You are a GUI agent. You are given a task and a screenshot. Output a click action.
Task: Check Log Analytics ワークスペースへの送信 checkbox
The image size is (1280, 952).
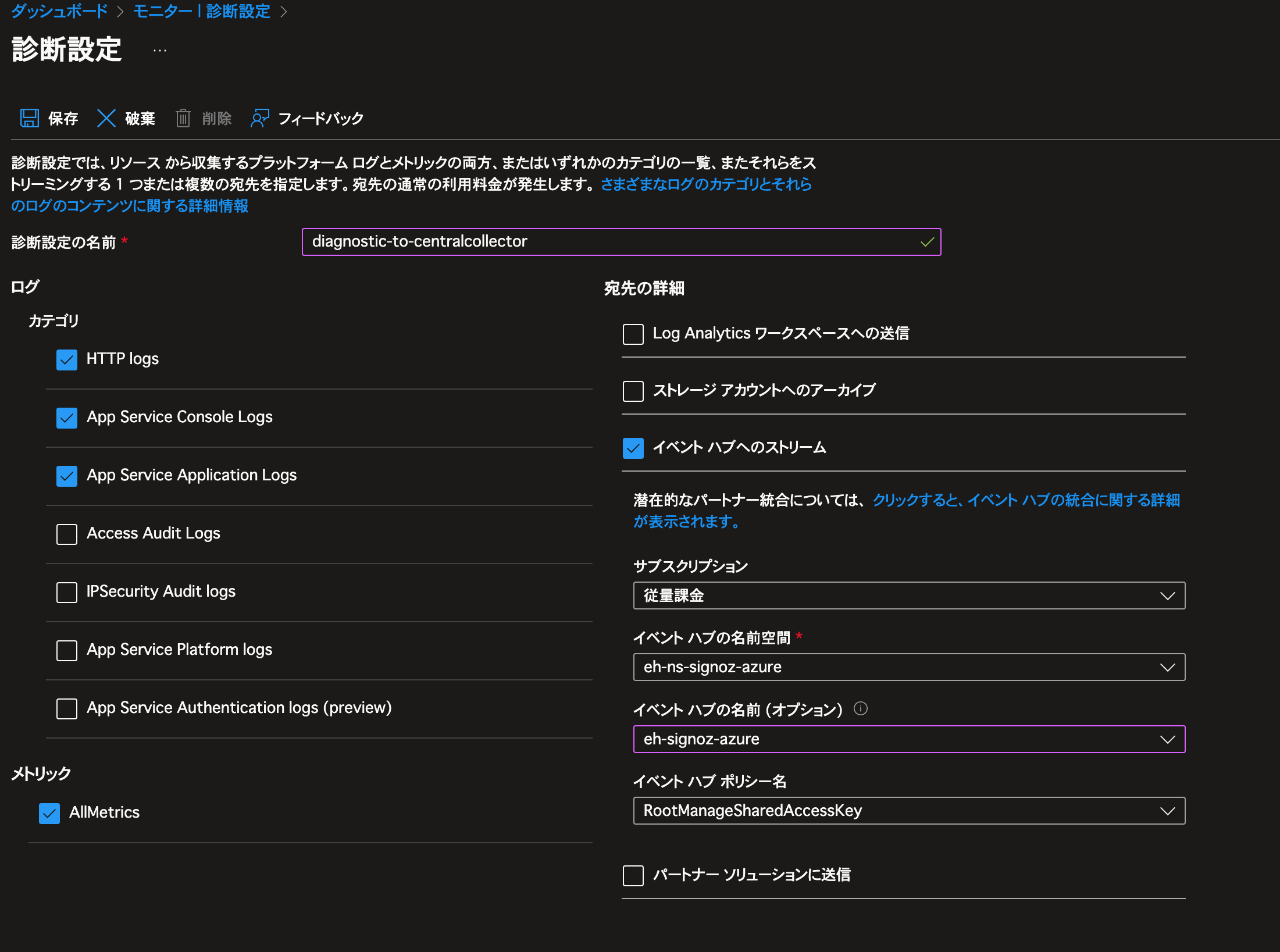(x=633, y=334)
